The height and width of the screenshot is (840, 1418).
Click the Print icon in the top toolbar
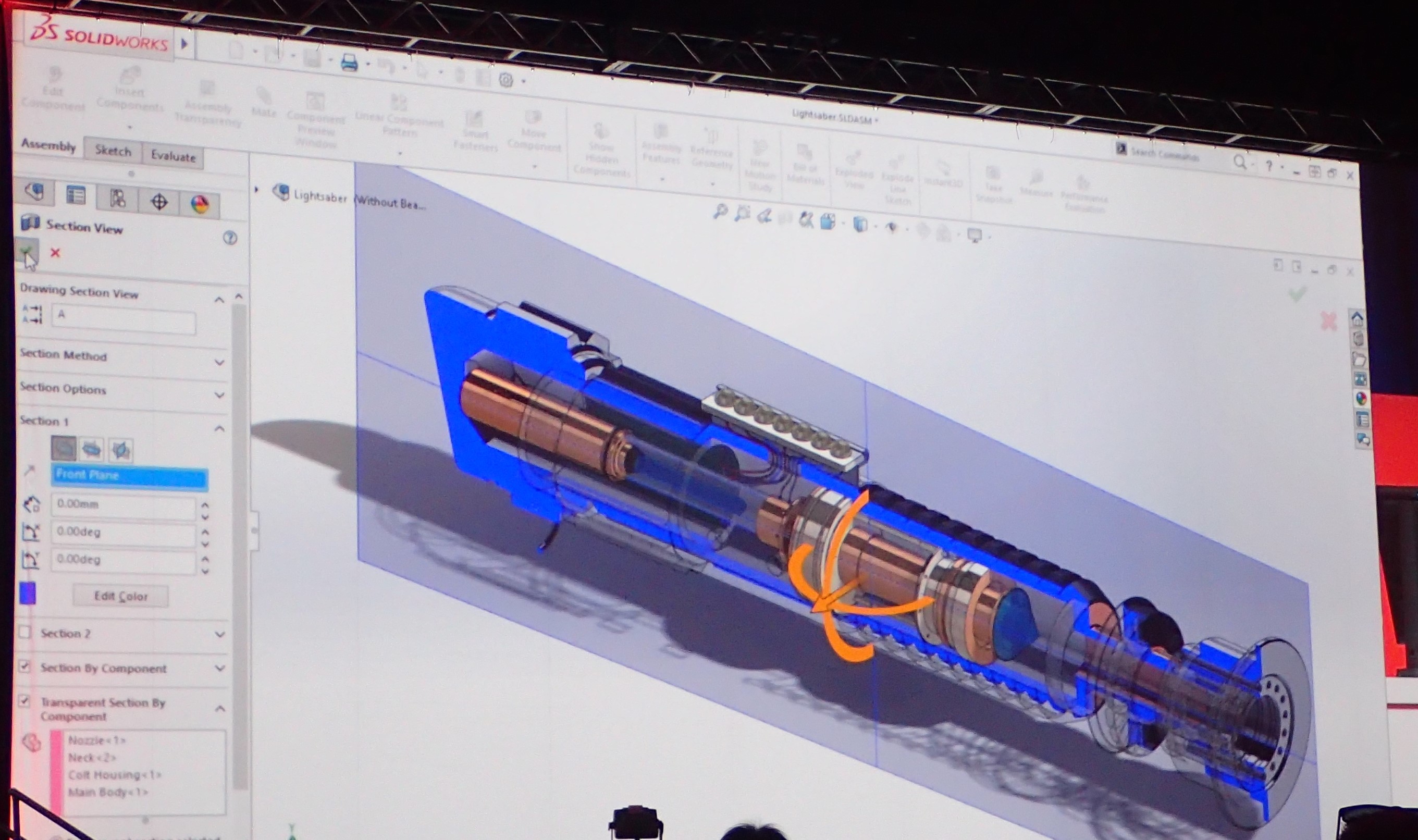tap(349, 62)
